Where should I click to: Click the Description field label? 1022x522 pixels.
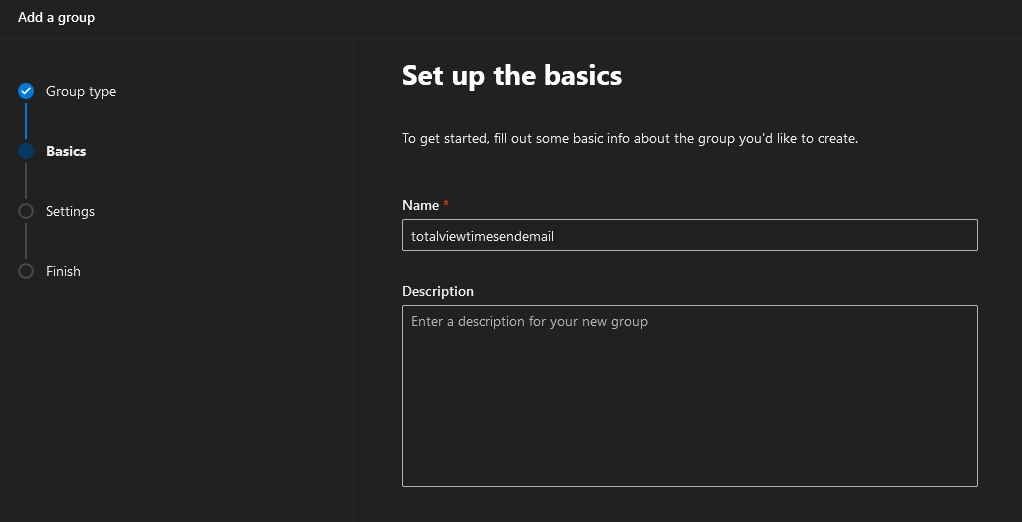438,291
